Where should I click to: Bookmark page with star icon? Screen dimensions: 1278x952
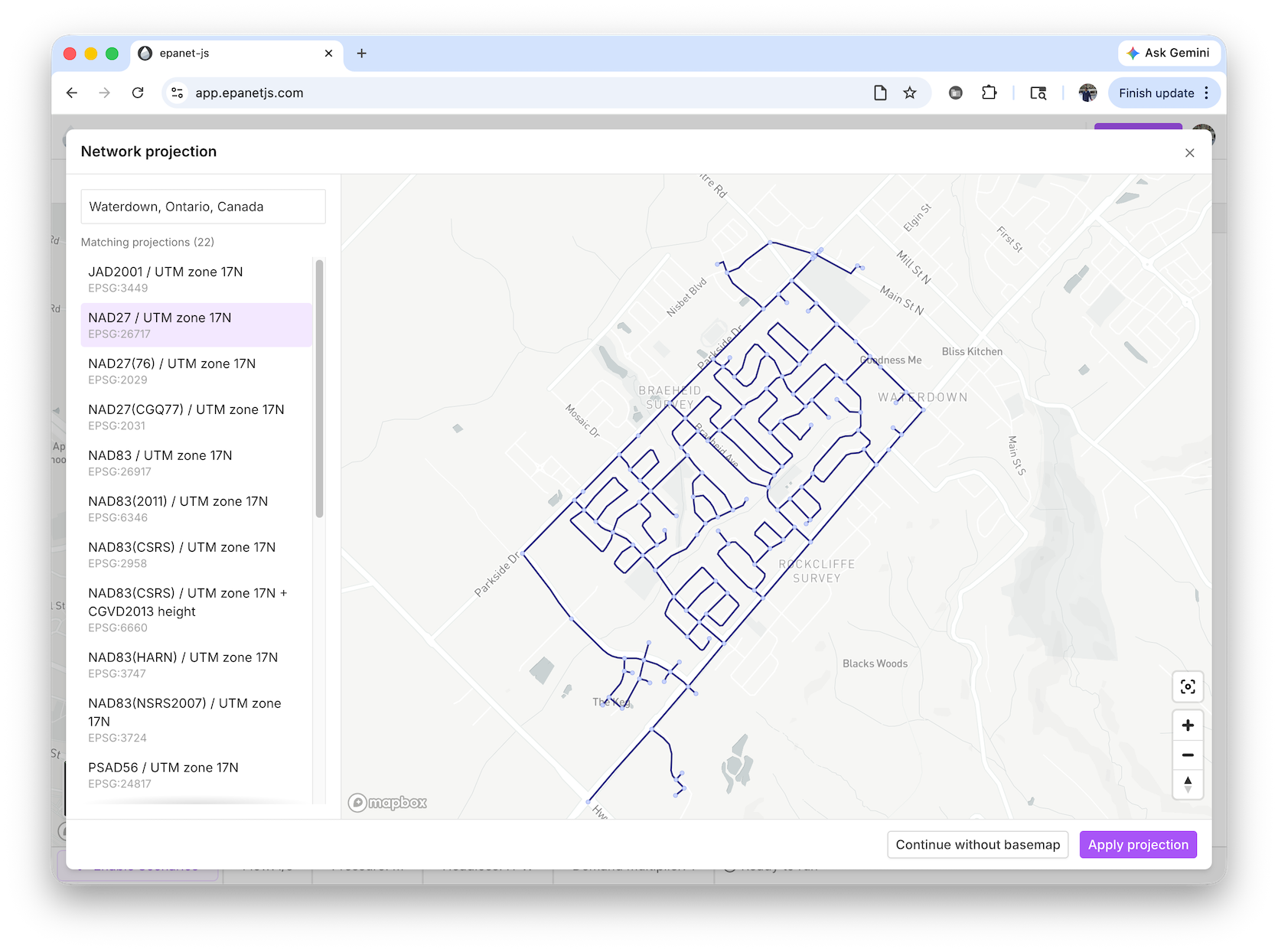(909, 93)
